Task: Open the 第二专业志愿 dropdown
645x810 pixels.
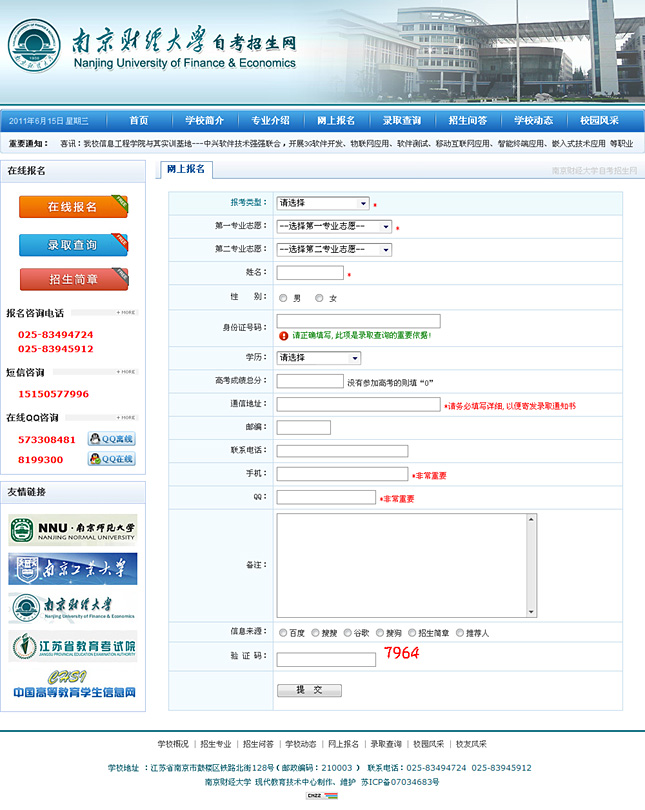Action: click(334, 250)
